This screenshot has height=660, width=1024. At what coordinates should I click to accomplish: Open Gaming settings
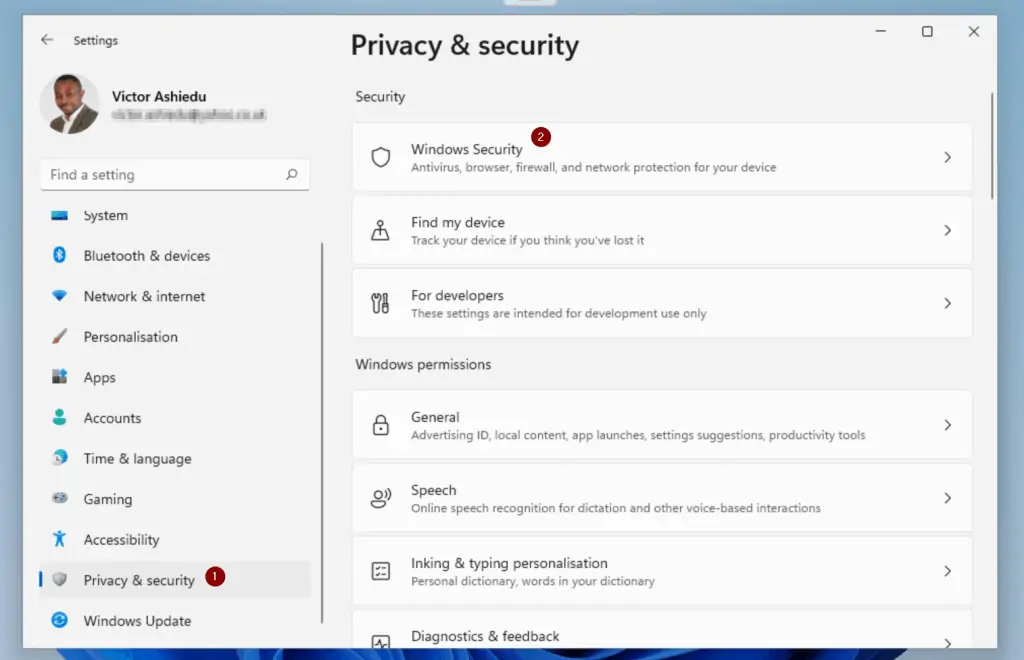click(175, 499)
